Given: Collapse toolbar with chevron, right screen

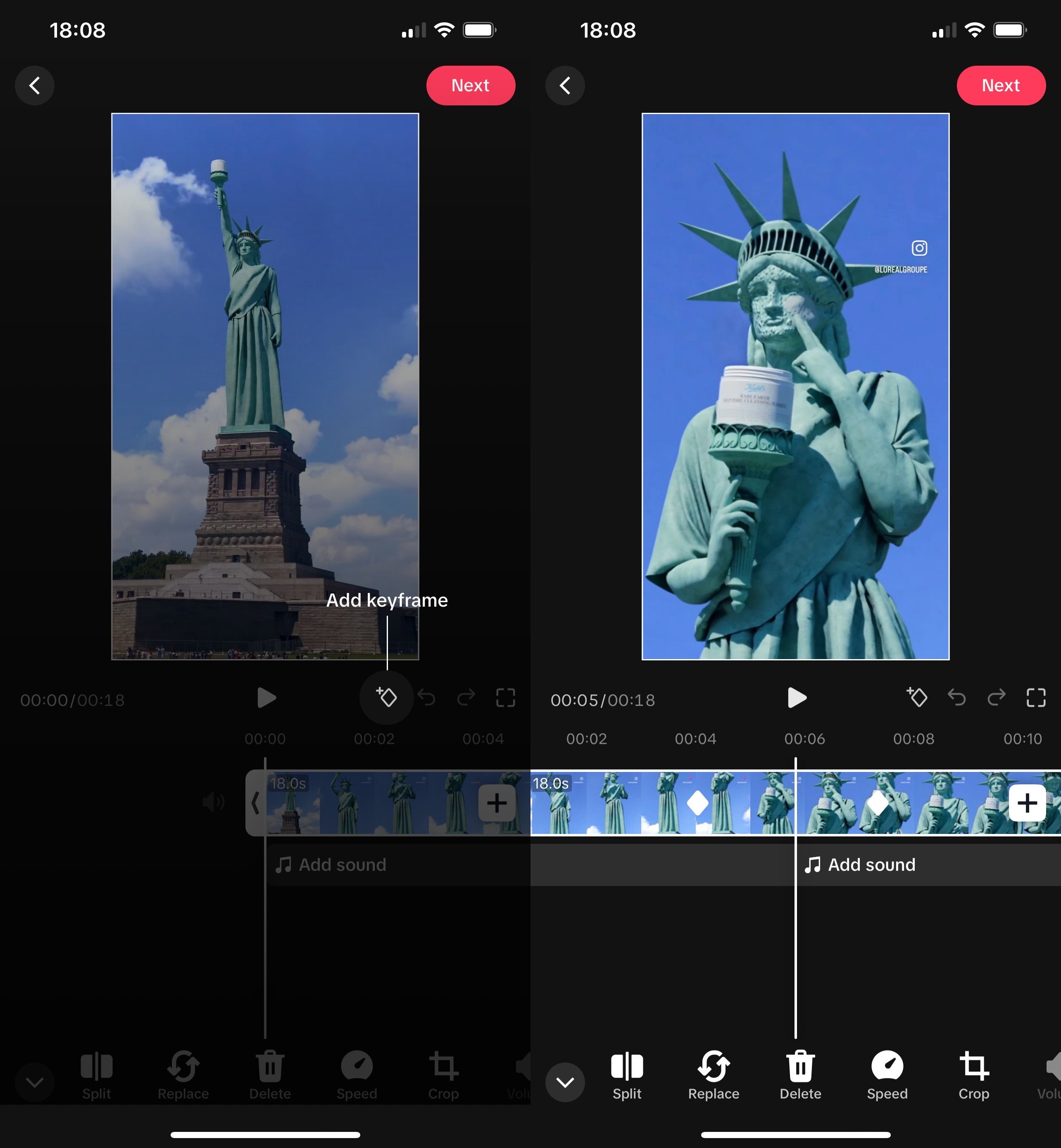Looking at the screenshot, I should tap(565, 1083).
